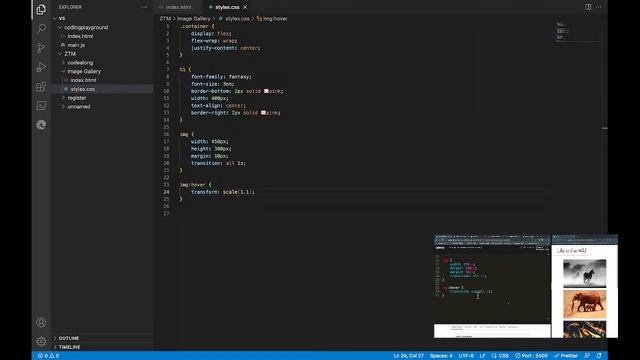Click the '.container {' selector line
Screen dimensions: 640x360
click(197, 26)
